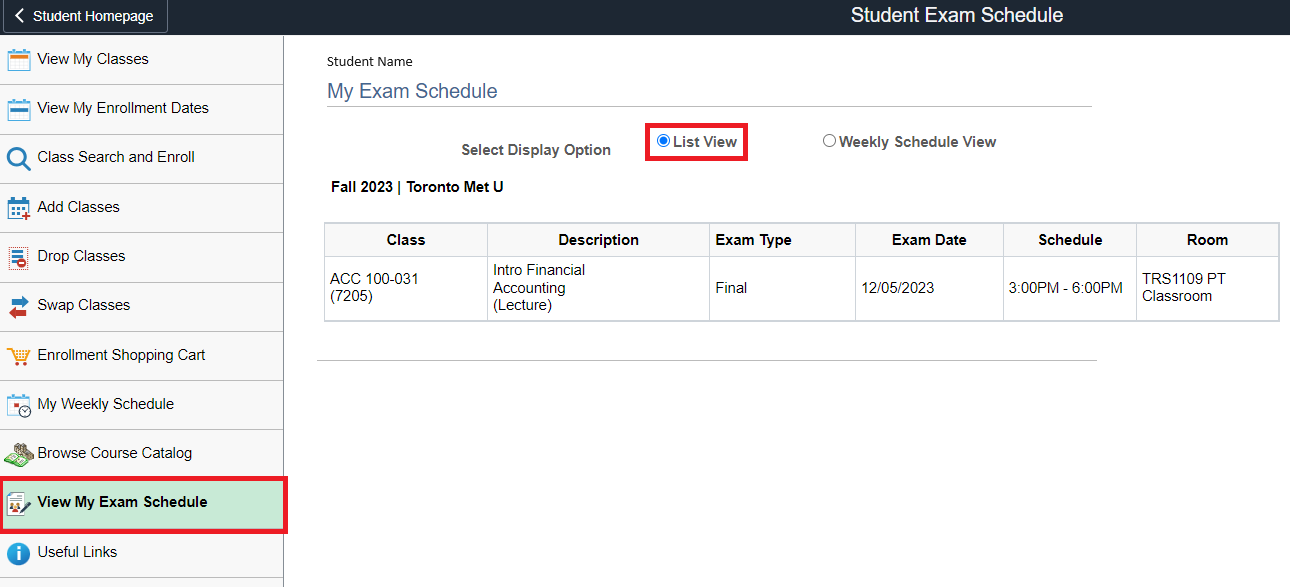The image size is (1290, 587).
Task: Click the My Weekly Schedule clock icon
Action: coord(19,405)
